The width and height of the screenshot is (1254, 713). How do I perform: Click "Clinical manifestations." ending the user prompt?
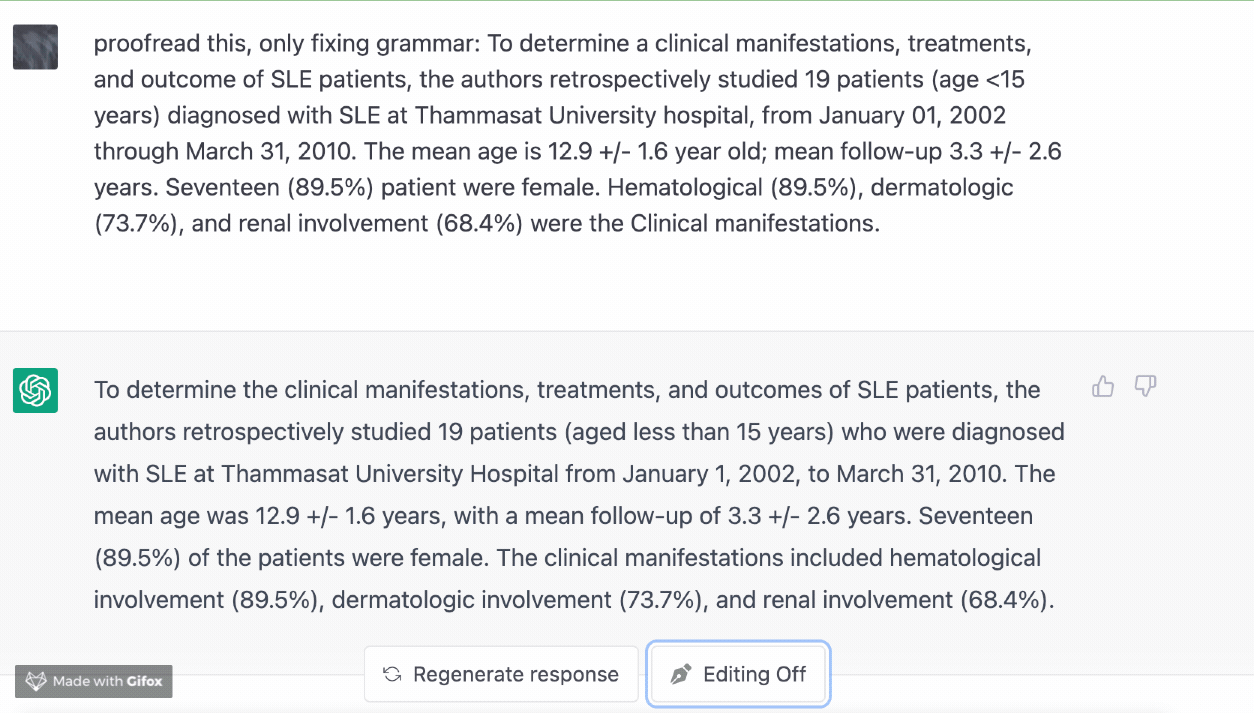754,223
